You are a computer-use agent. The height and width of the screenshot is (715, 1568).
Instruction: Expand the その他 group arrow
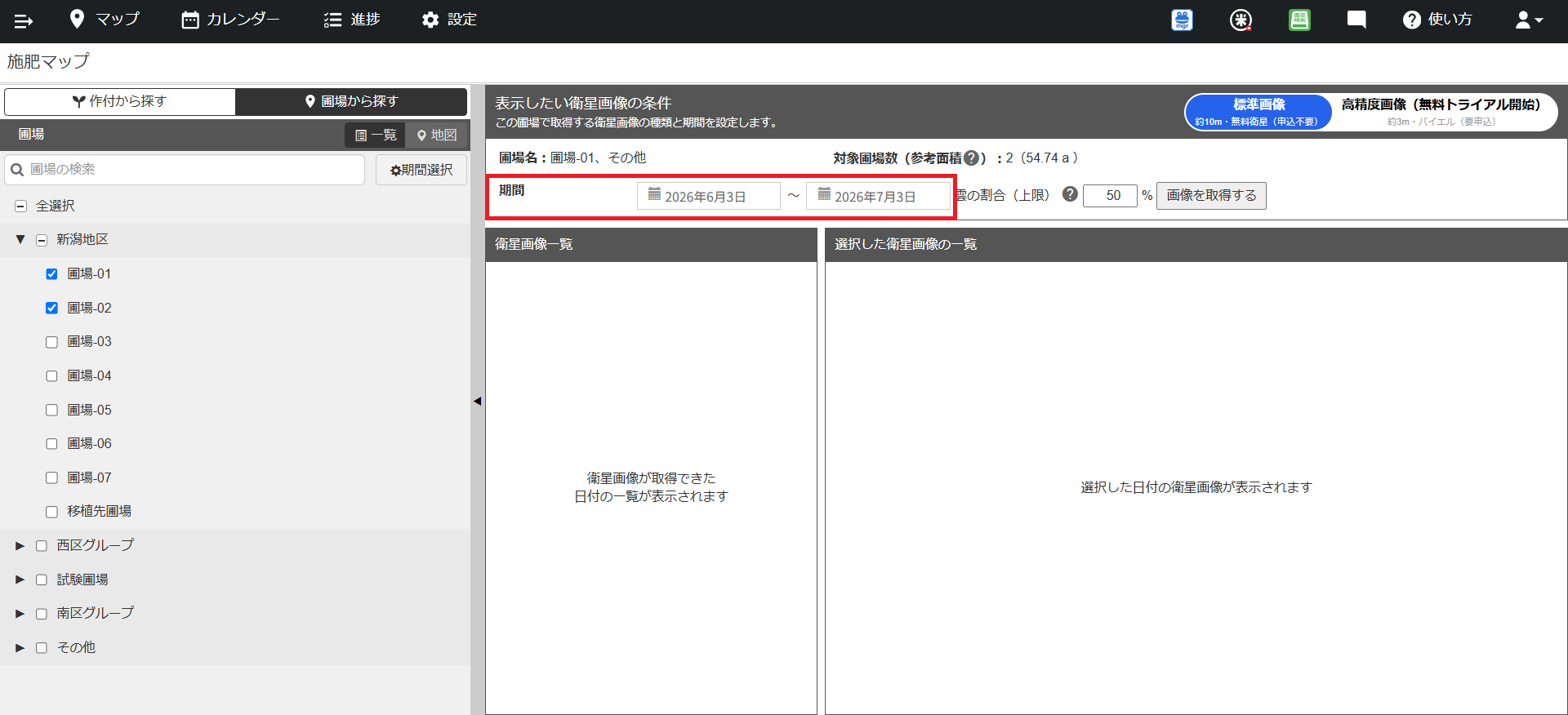coord(20,648)
